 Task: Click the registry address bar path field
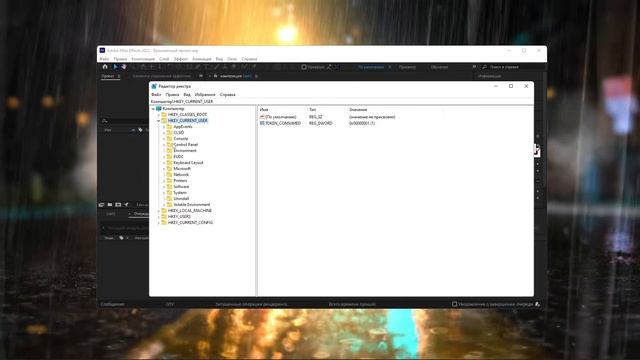341,101
